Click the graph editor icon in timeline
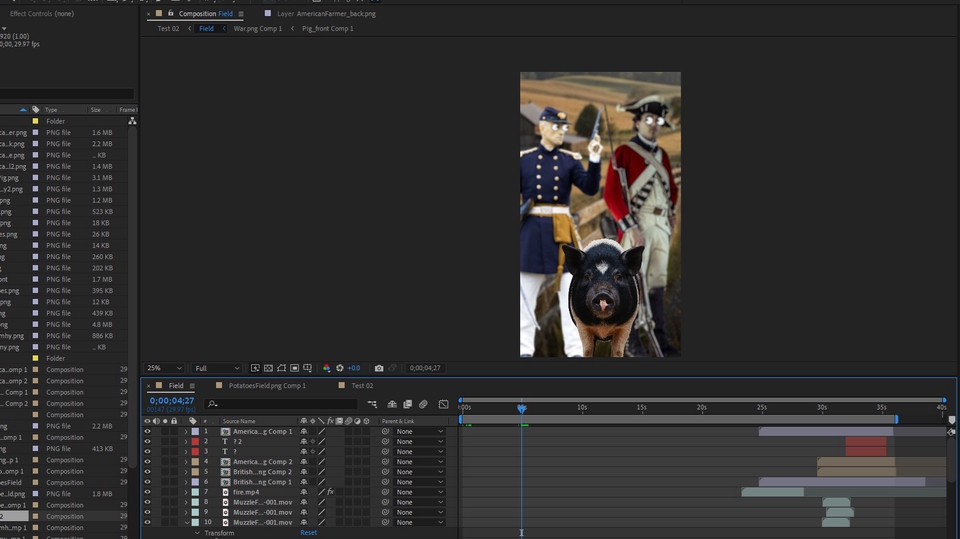Viewport: 960px width, 539px height. [x=444, y=404]
